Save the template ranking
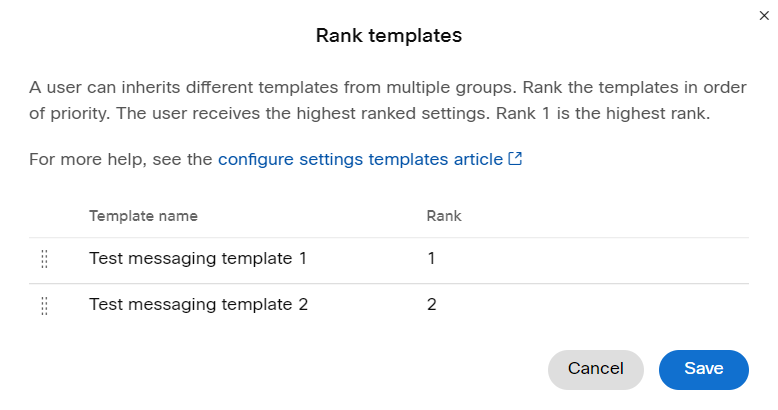Screen dimensions: 778x410 tap(704, 369)
